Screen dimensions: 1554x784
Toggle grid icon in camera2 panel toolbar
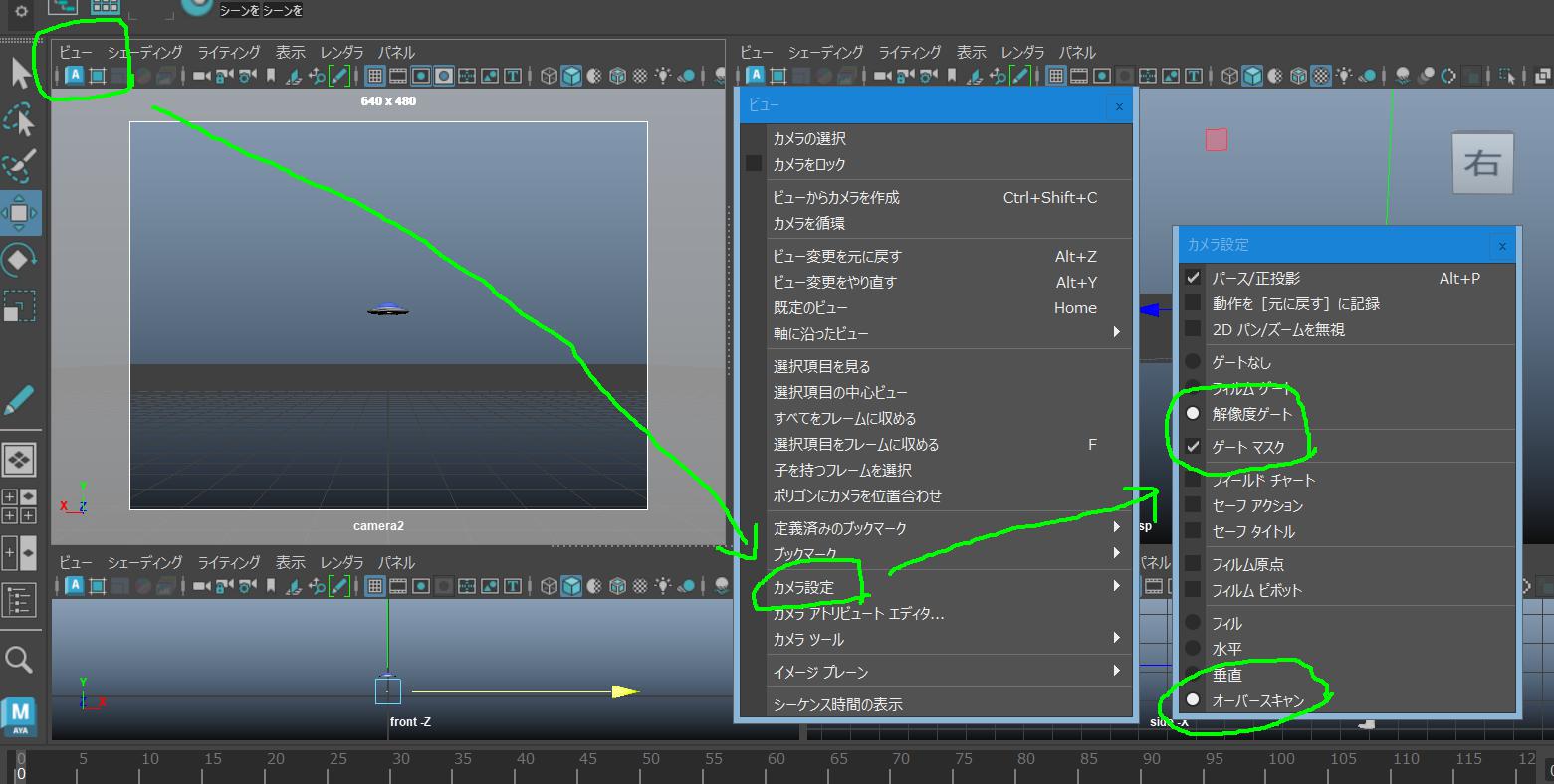[x=375, y=76]
